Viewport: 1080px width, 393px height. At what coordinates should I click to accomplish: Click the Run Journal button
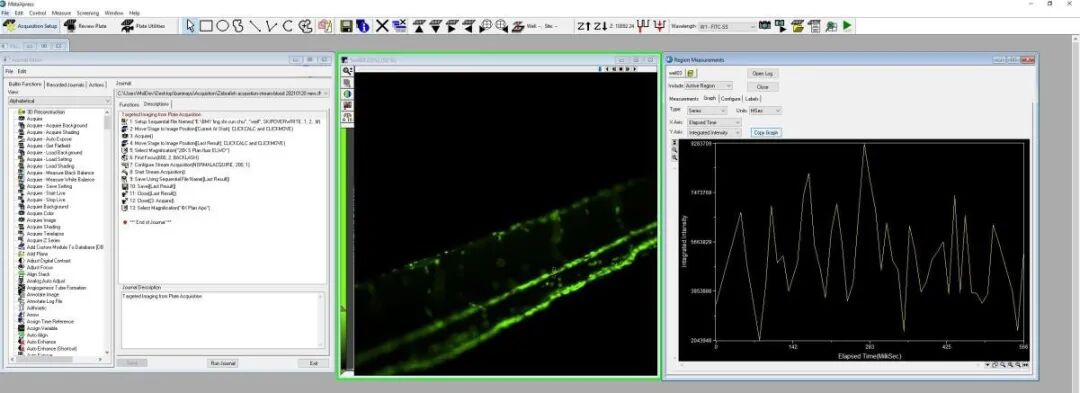[222, 363]
